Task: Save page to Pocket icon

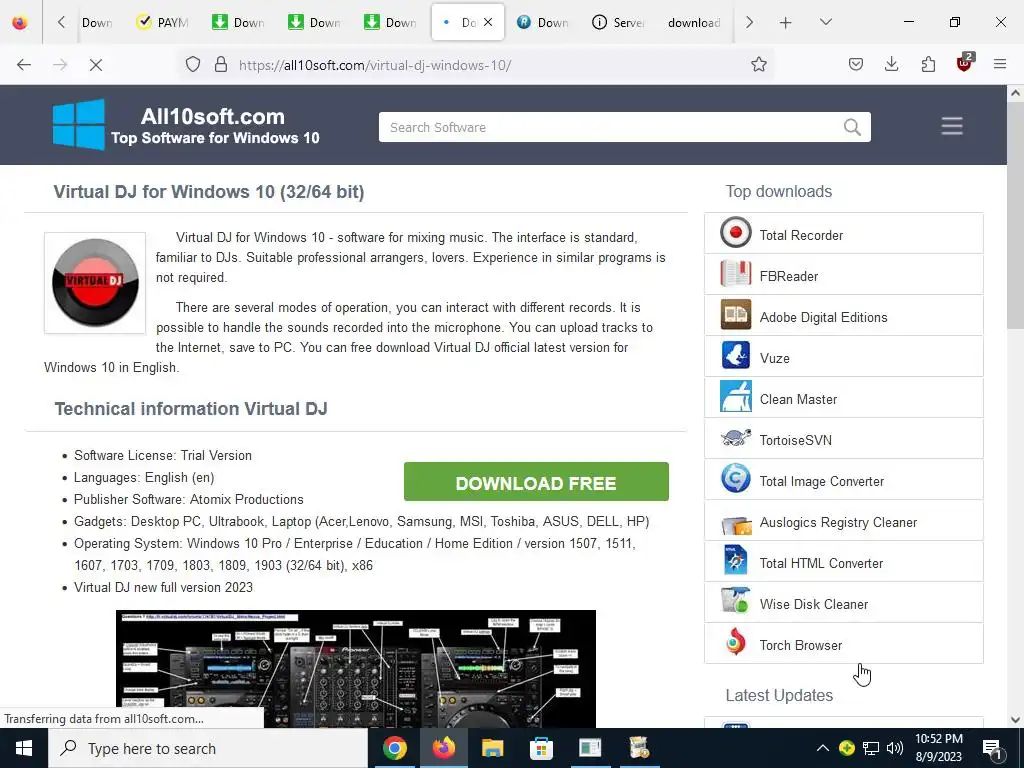Action: (x=856, y=64)
